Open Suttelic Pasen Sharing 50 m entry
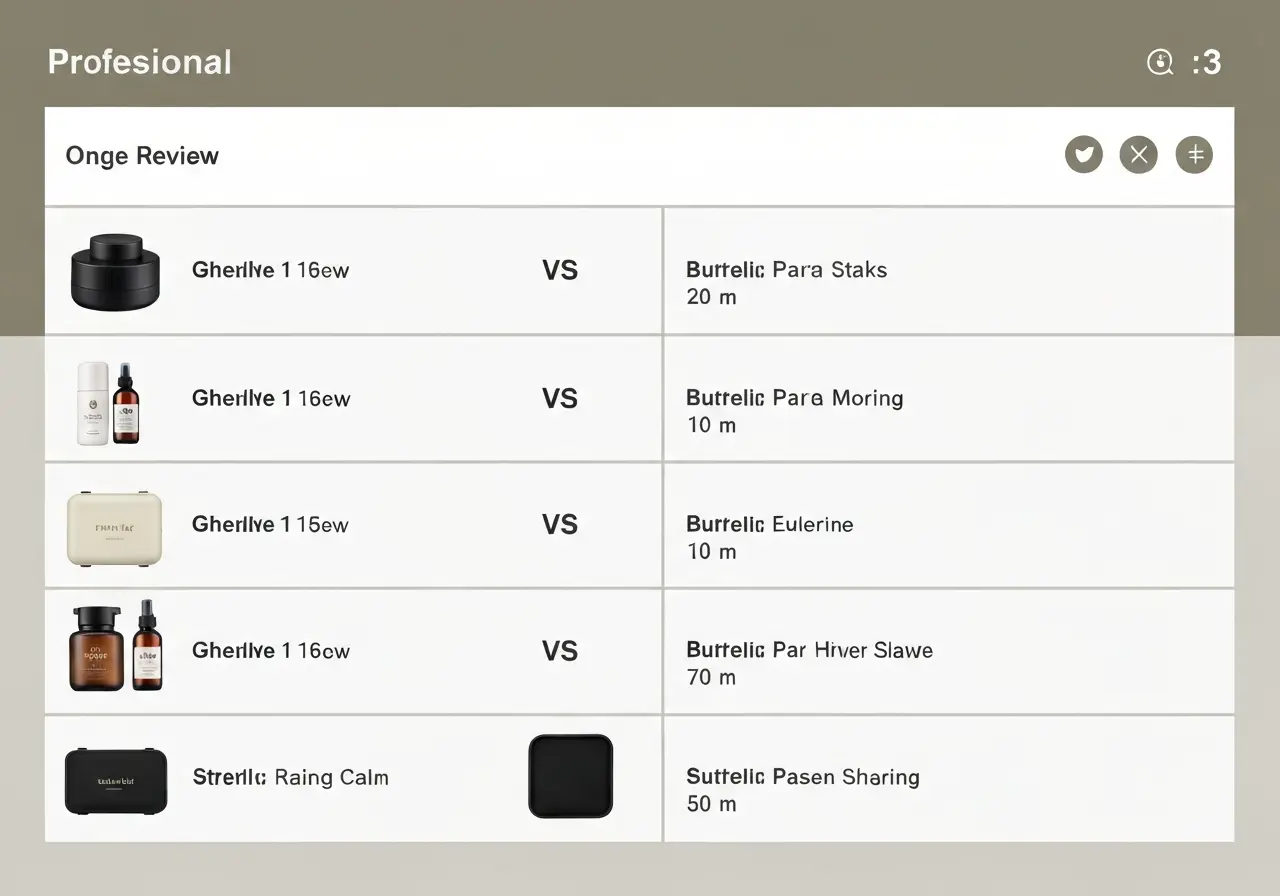 (x=948, y=778)
